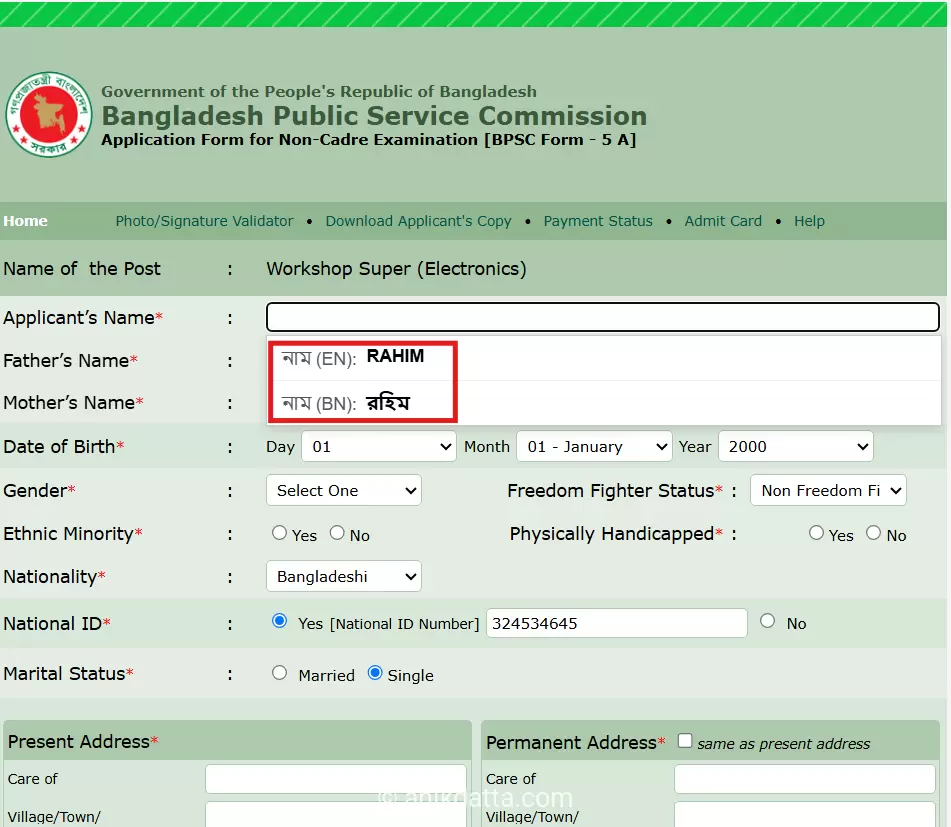
Task: Select Yes for National ID
Action: coord(280,621)
